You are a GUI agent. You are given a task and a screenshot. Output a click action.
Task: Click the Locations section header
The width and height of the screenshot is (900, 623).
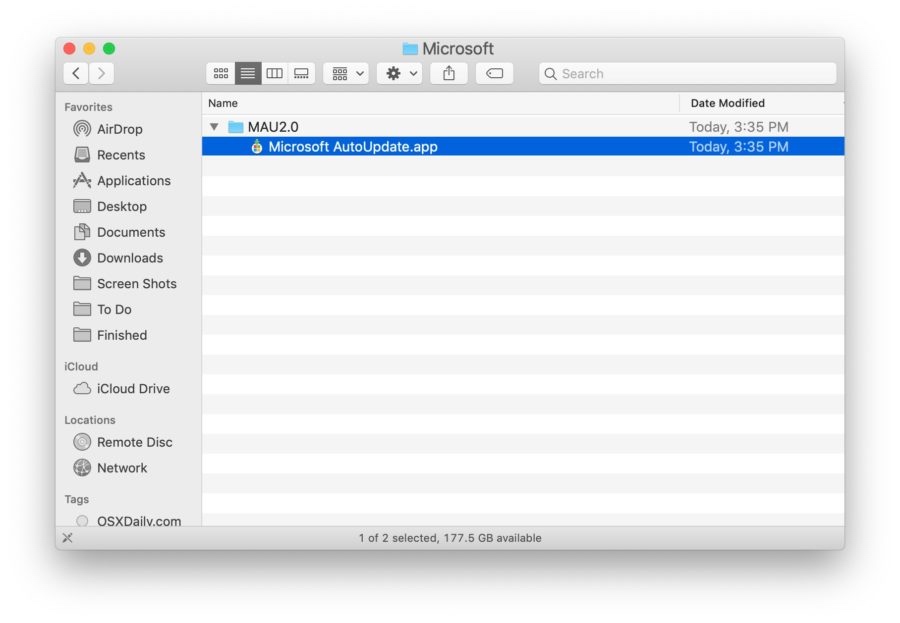point(90,420)
